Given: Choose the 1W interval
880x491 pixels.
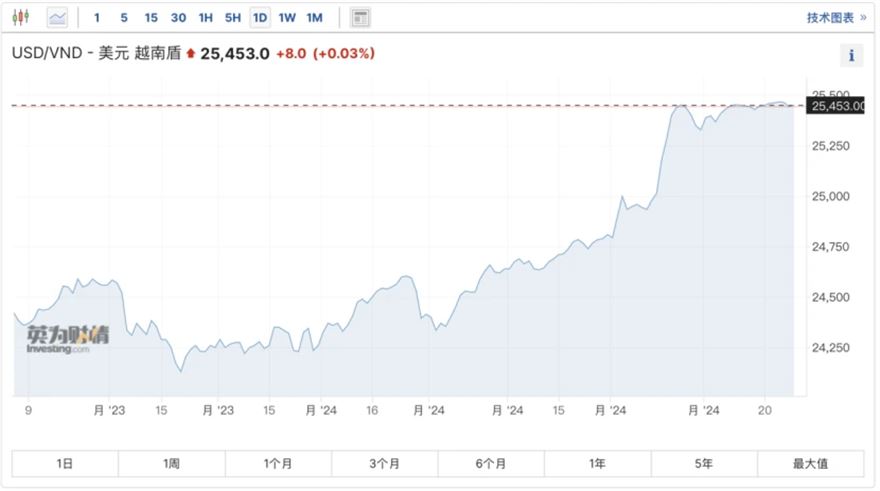Looking at the screenshot, I should coord(287,17).
